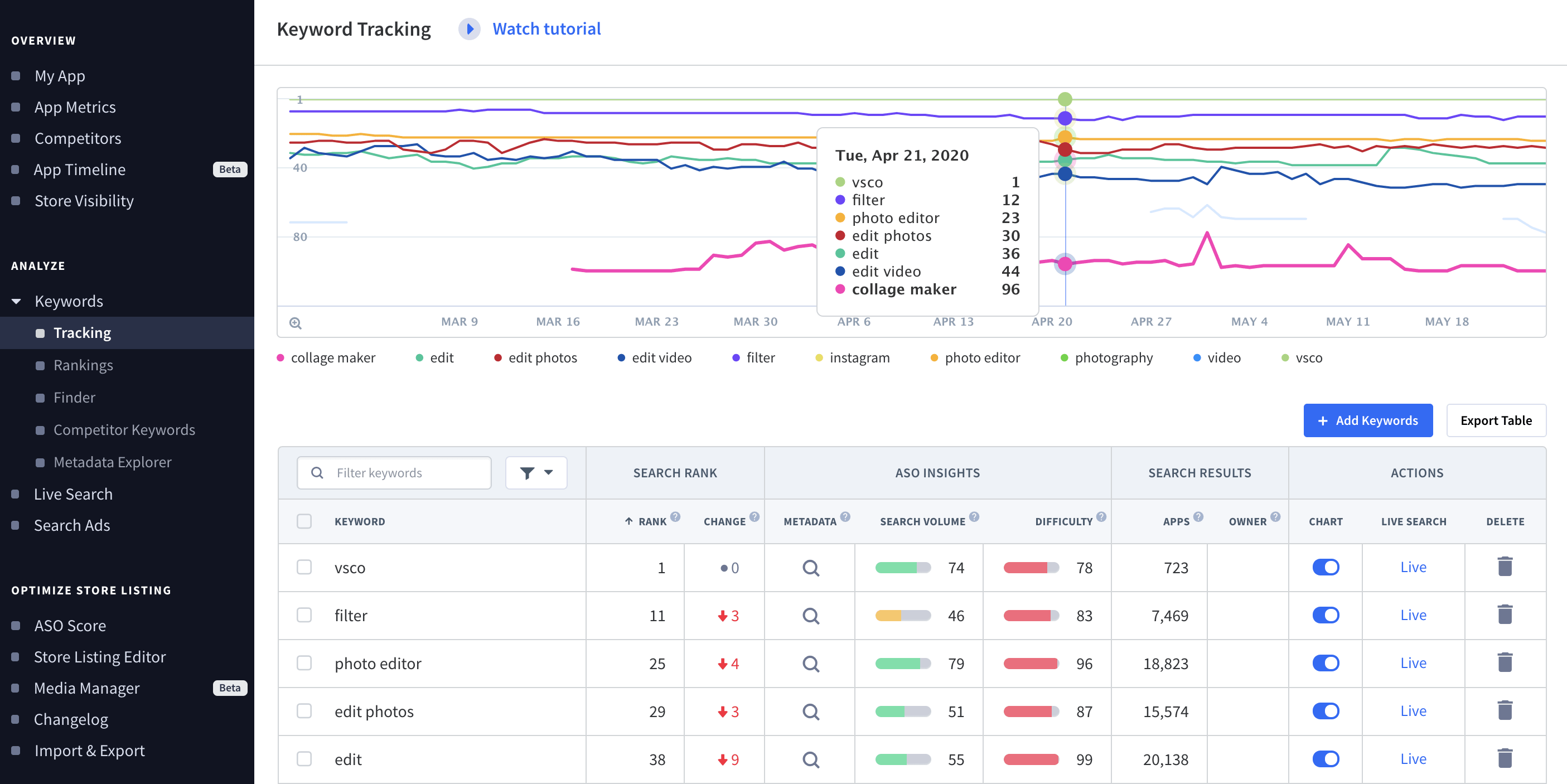Click the Filter Keywords input field

point(394,473)
